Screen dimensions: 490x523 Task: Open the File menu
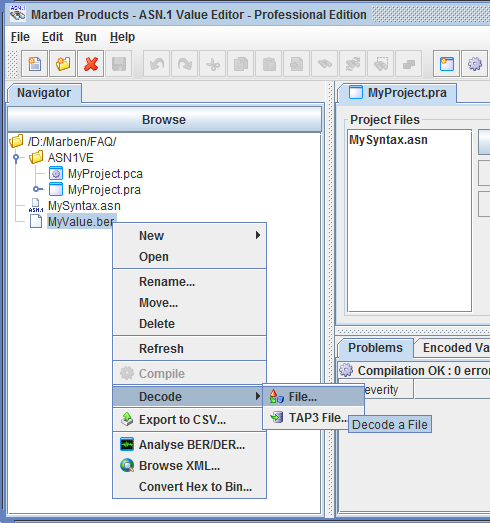point(20,37)
